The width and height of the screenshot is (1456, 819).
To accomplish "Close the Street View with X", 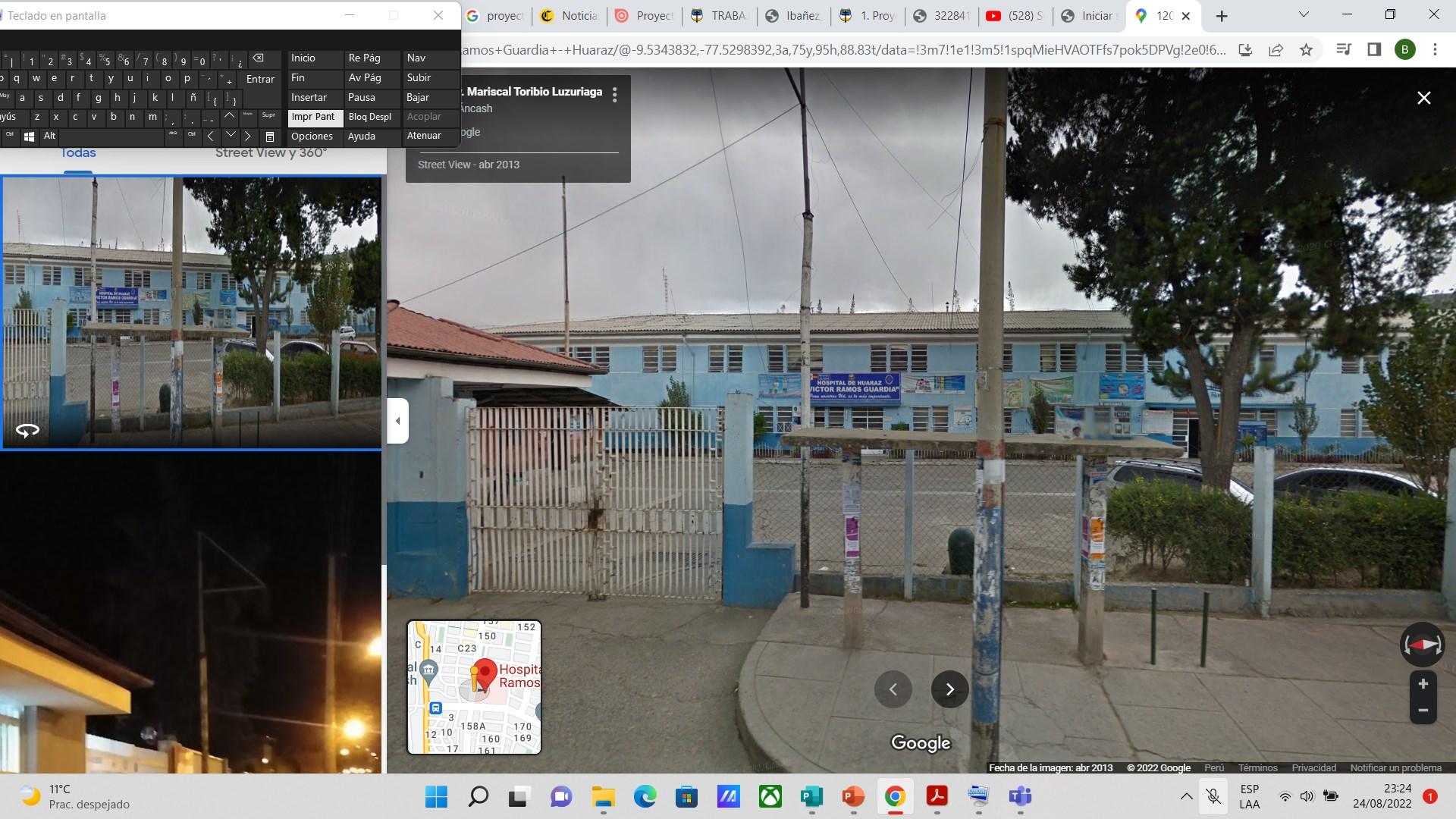I will (x=1423, y=98).
